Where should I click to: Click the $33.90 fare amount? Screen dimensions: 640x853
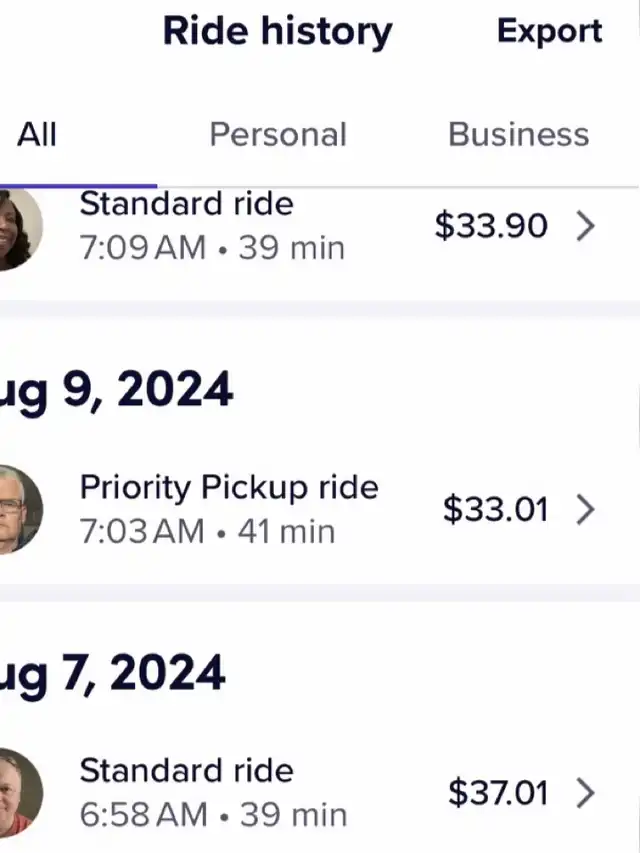[x=491, y=226]
